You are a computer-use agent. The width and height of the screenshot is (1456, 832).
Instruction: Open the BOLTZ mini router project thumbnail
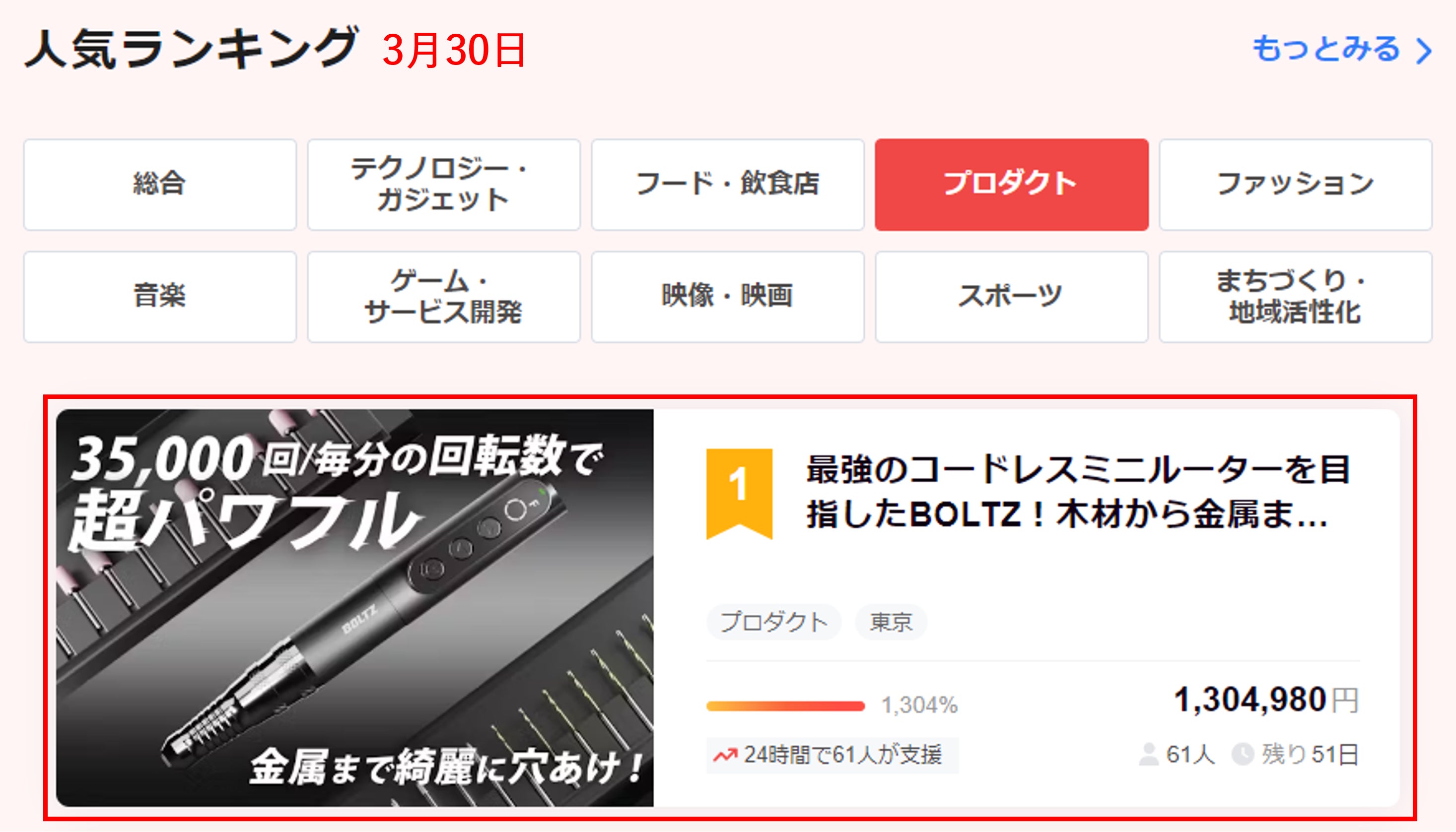click(354, 607)
